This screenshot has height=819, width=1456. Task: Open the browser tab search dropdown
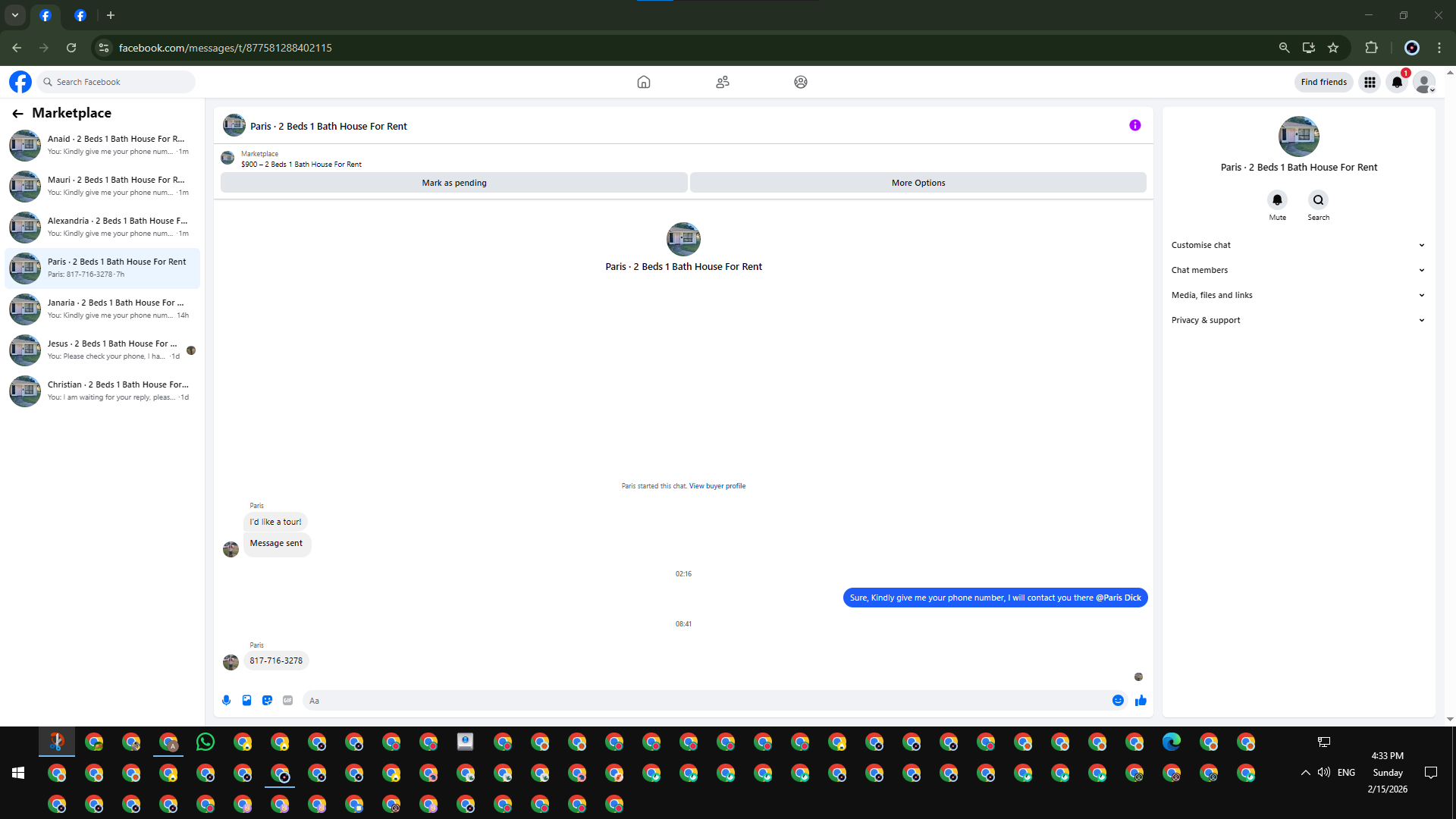pyautogui.click(x=15, y=15)
